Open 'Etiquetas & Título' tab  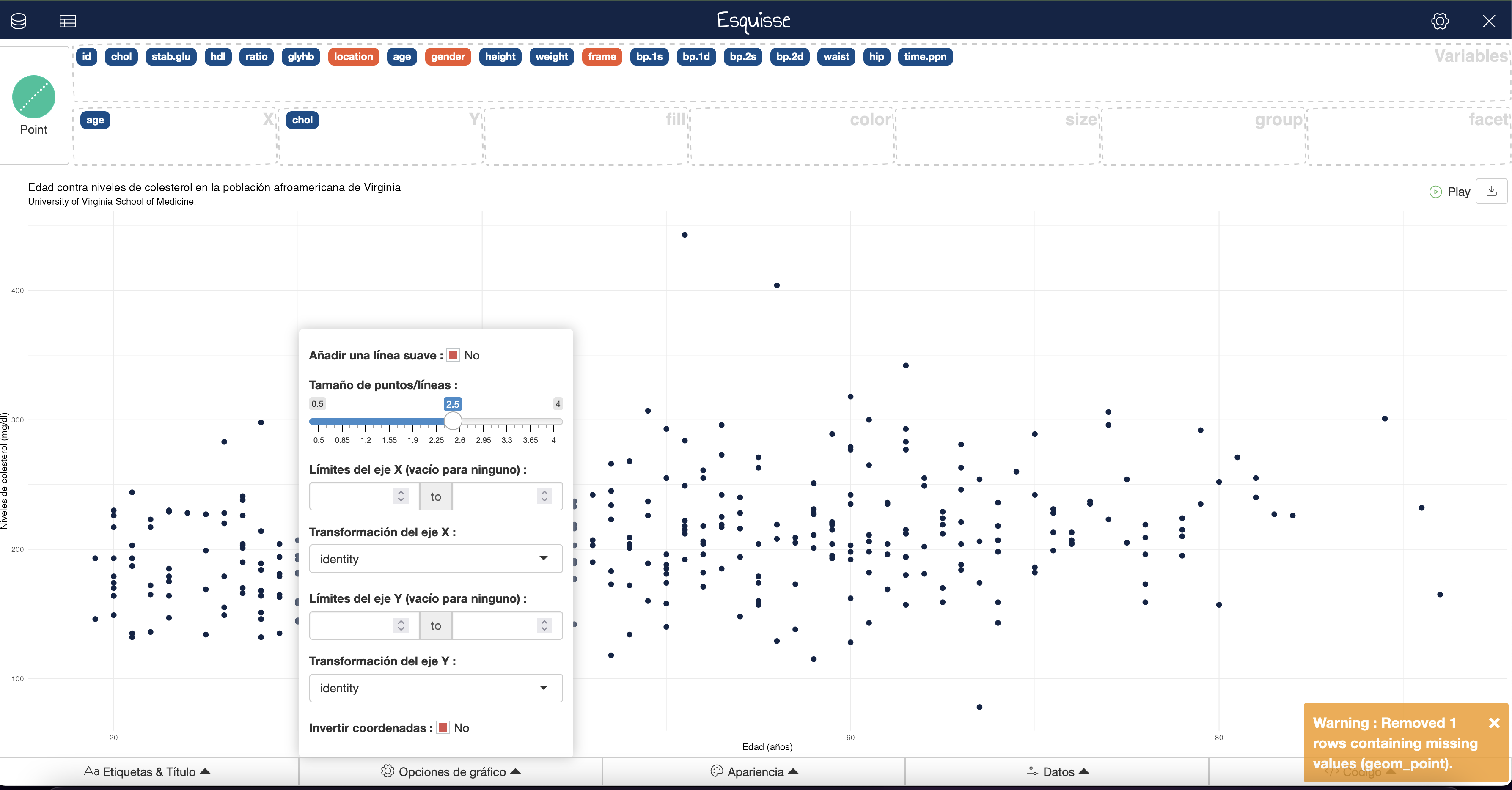click(x=147, y=772)
